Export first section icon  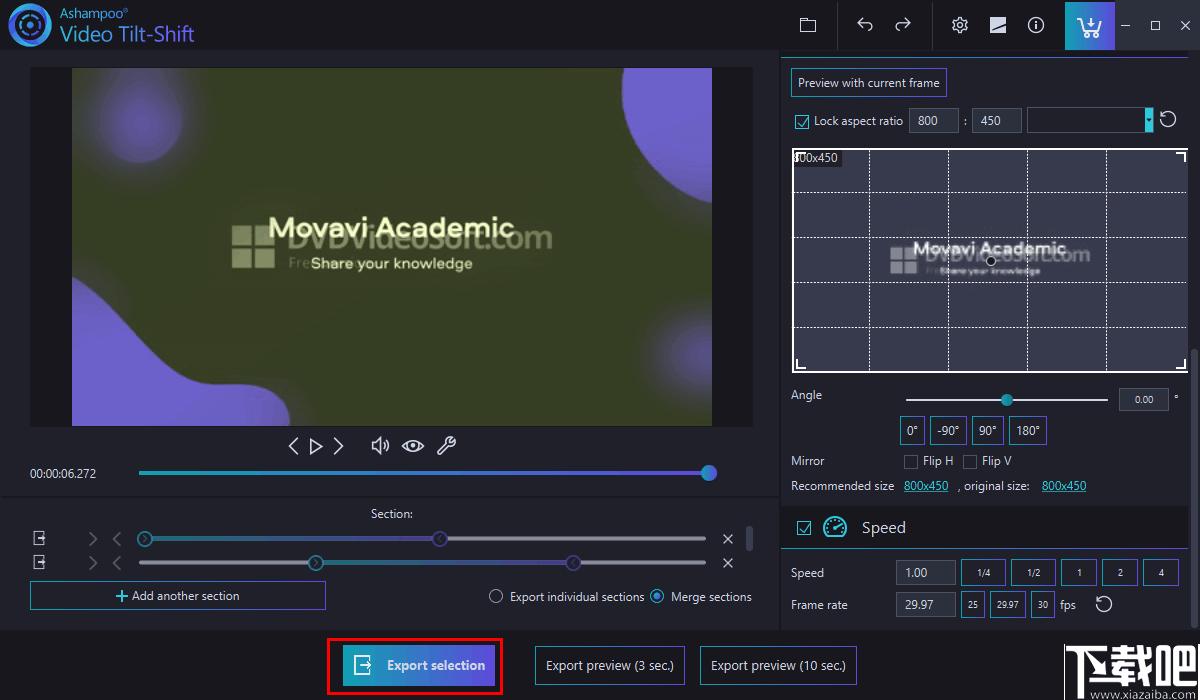pyautogui.click(x=40, y=538)
